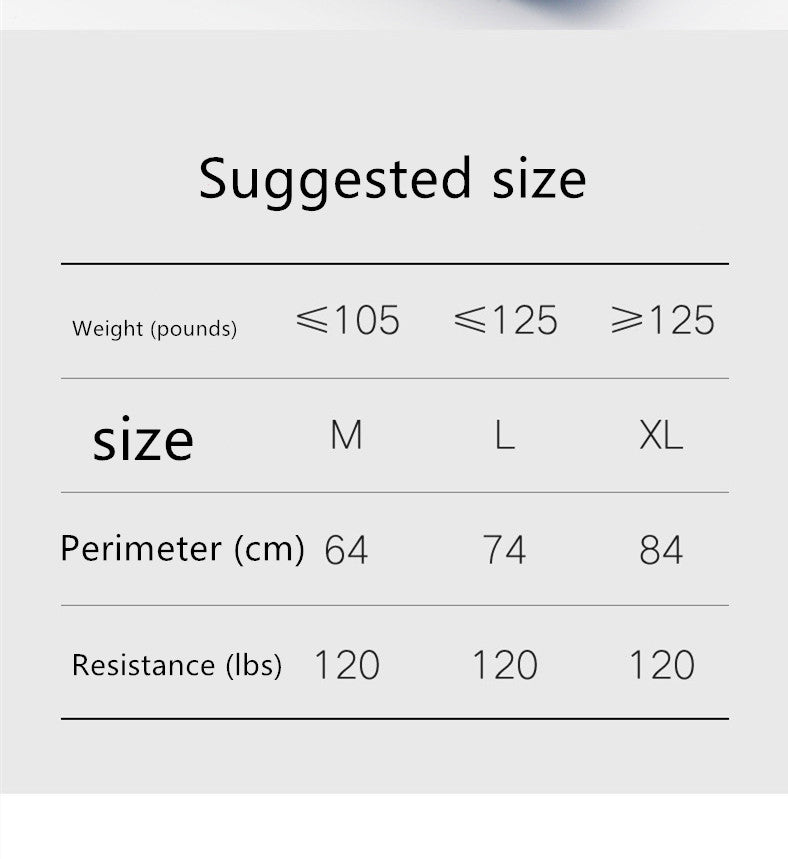Screen dimensions: 788x859
Task: Click the resistance 120 under size L
Action: click(x=504, y=665)
